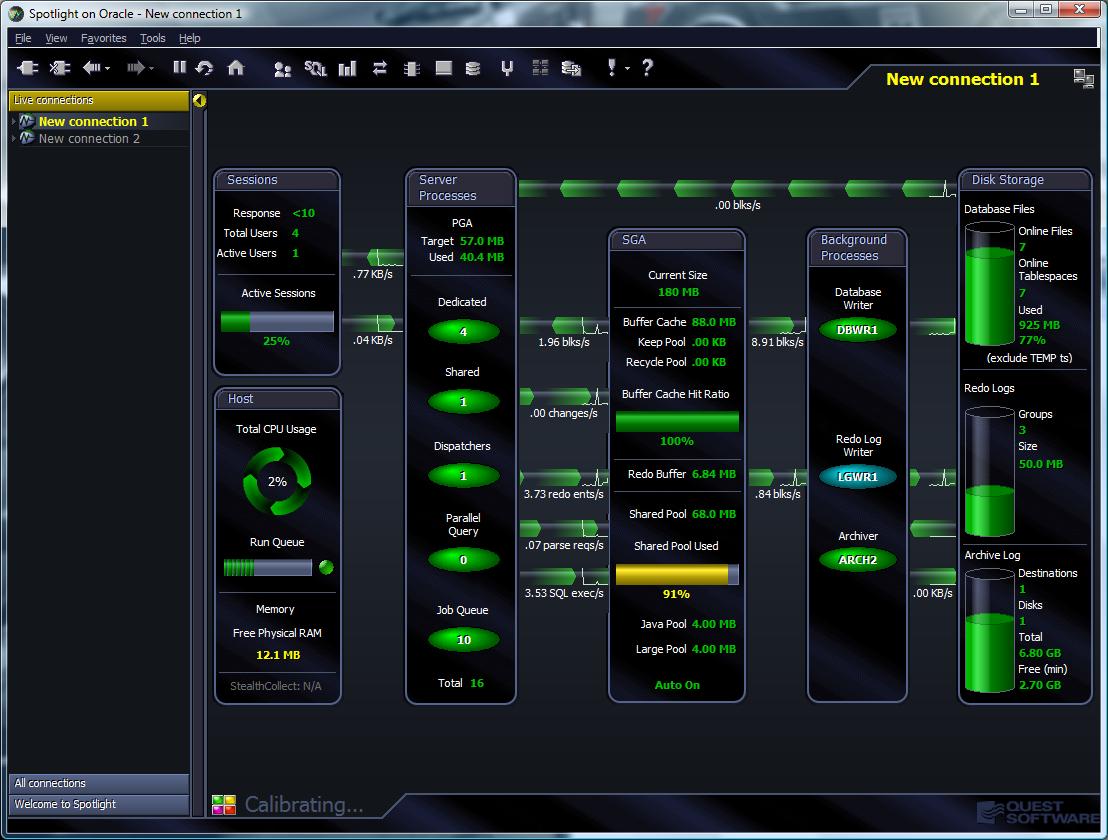The width and height of the screenshot is (1108, 840).
Task: Open the sessions users icon in toolbar
Action: pyautogui.click(x=283, y=69)
